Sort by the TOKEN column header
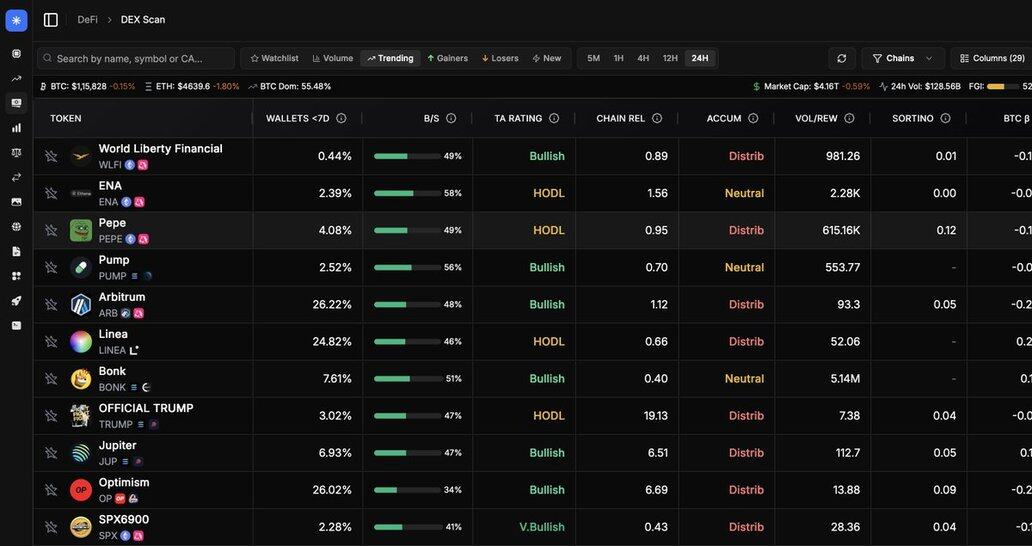1032x546 pixels. click(66, 118)
